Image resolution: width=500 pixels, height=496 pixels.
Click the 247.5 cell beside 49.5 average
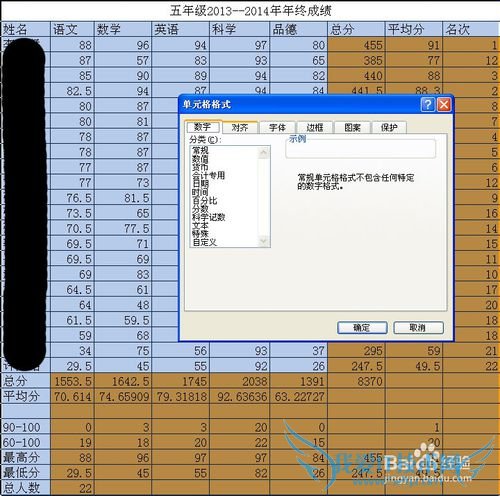[x=356, y=366]
